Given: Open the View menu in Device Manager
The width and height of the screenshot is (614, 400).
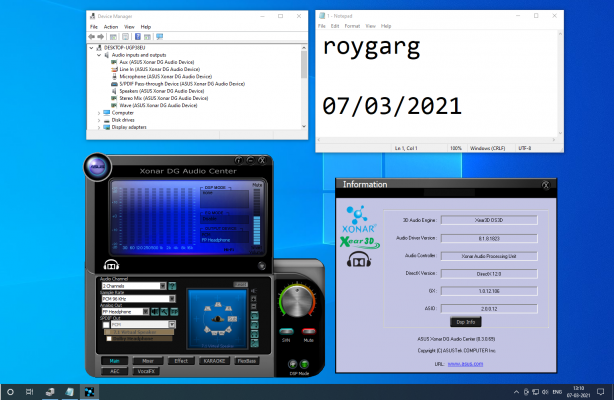Looking at the screenshot, I should (129, 27).
